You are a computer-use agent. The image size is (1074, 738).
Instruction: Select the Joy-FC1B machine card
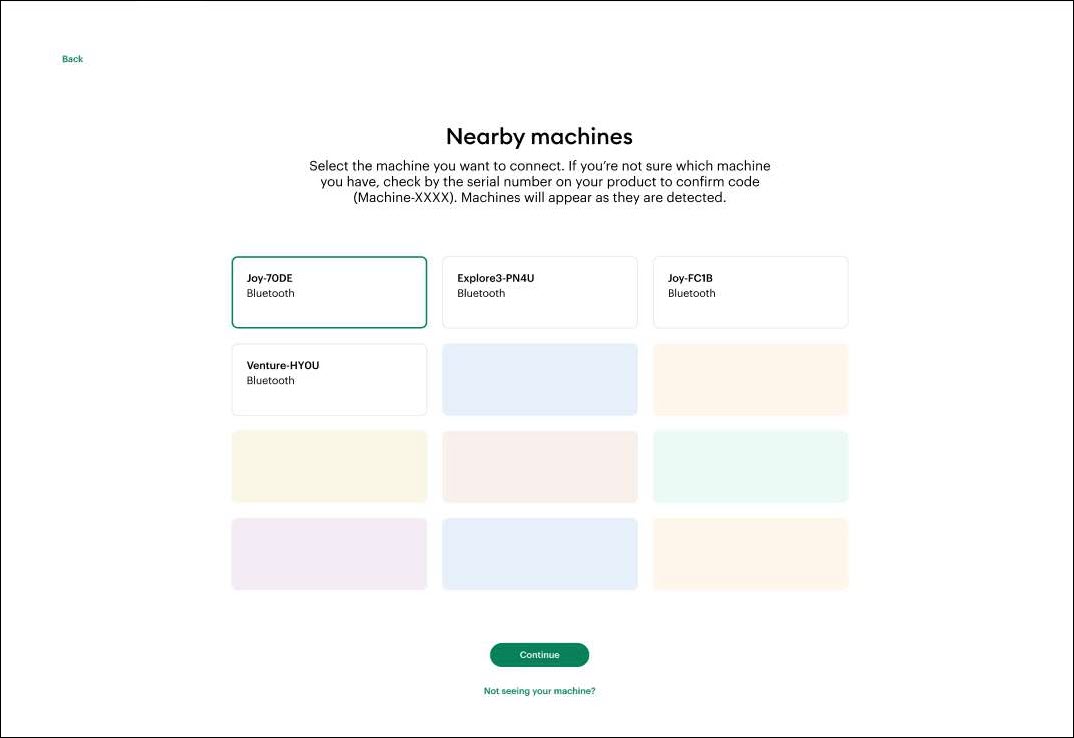pos(750,291)
